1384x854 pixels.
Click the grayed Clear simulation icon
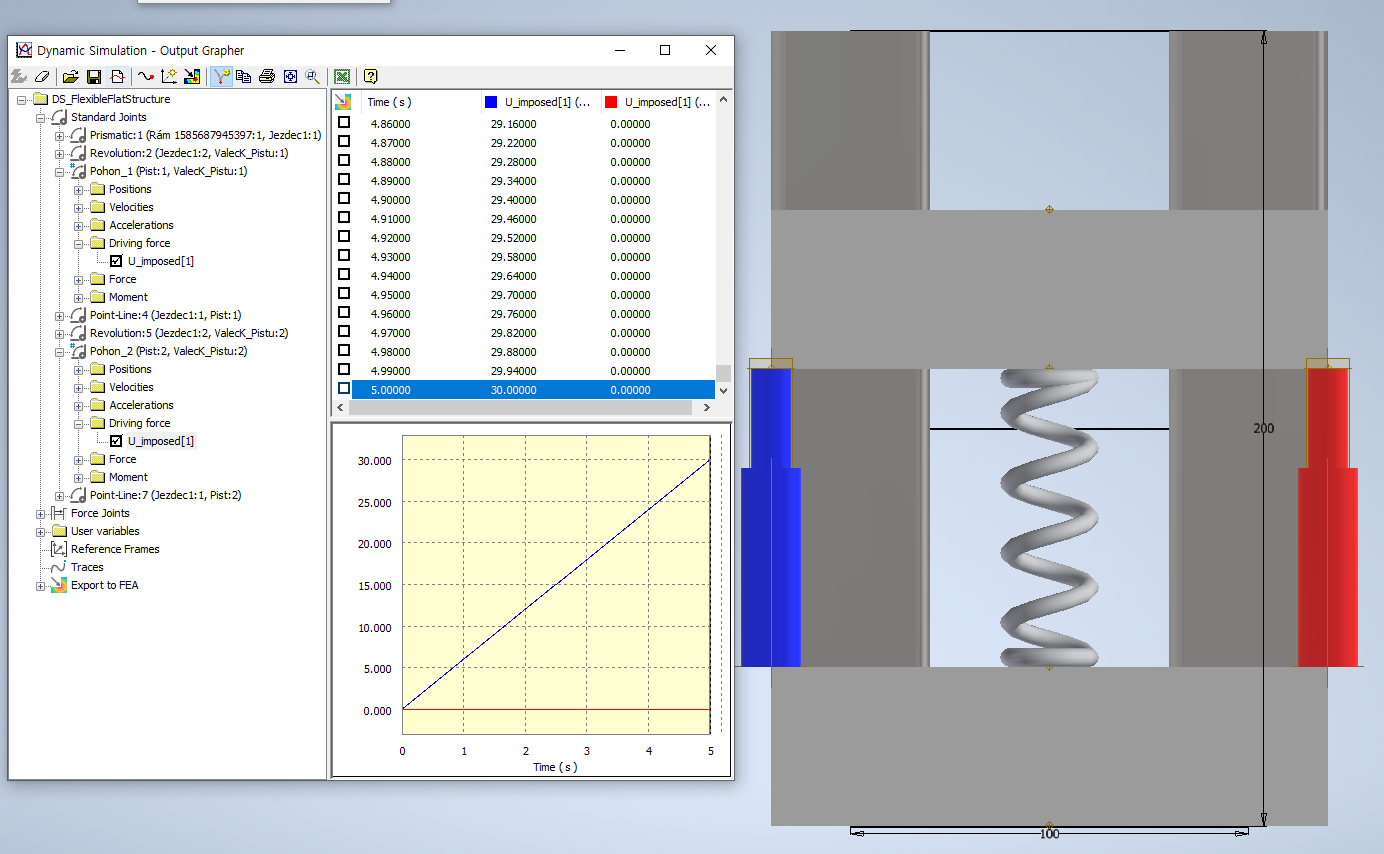click(19, 76)
